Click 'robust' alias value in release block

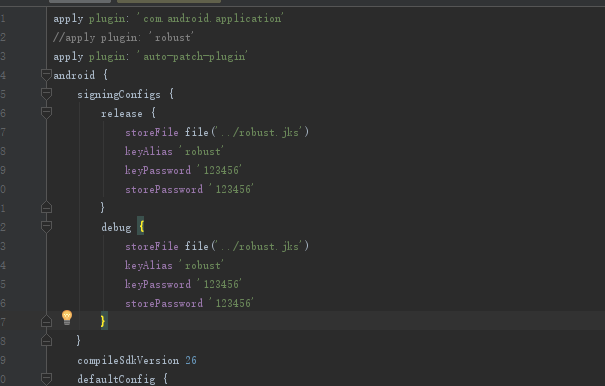201,151
